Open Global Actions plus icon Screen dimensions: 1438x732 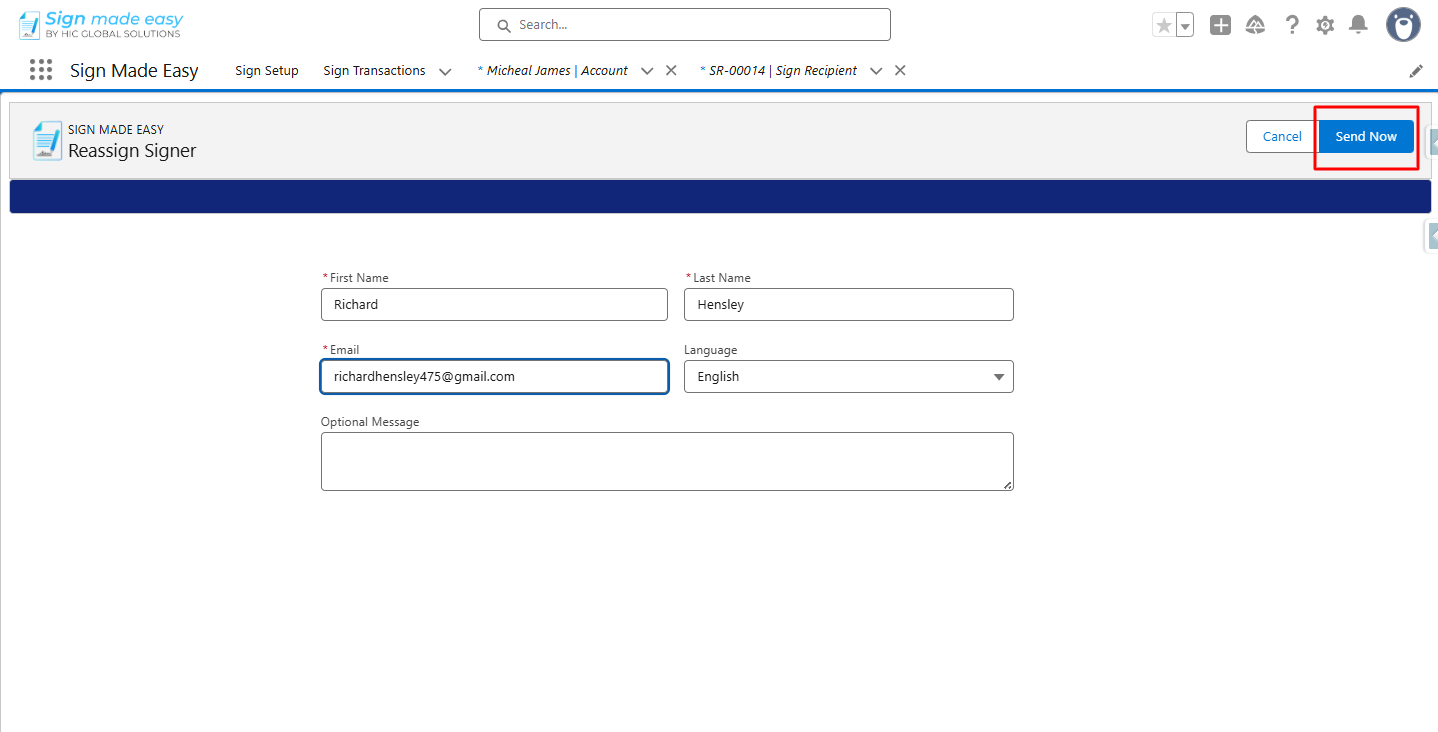pyautogui.click(x=1220, y=25)
